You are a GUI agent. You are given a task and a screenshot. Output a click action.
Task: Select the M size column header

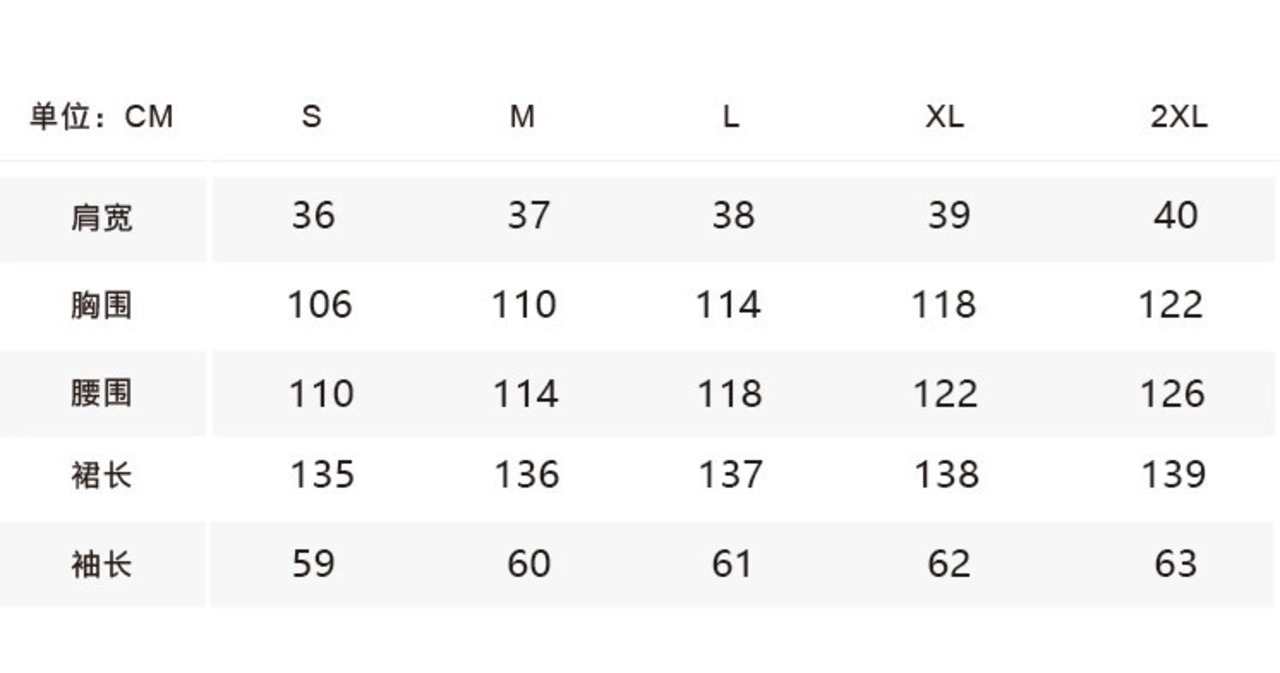(522, 117)
